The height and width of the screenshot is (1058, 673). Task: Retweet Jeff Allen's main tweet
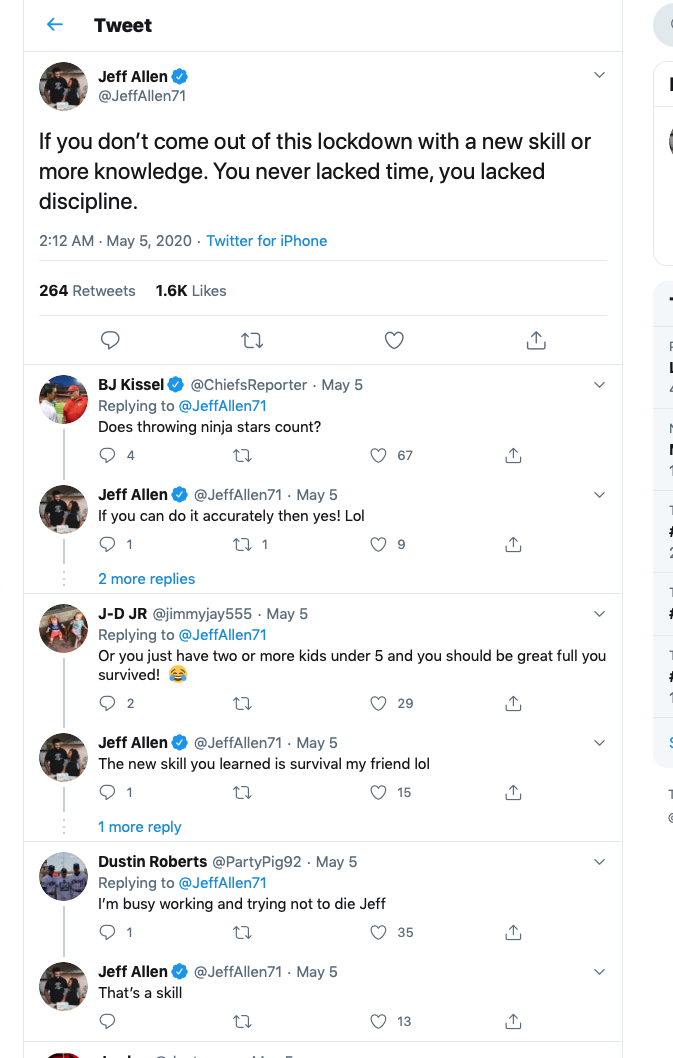pos(252,341)
